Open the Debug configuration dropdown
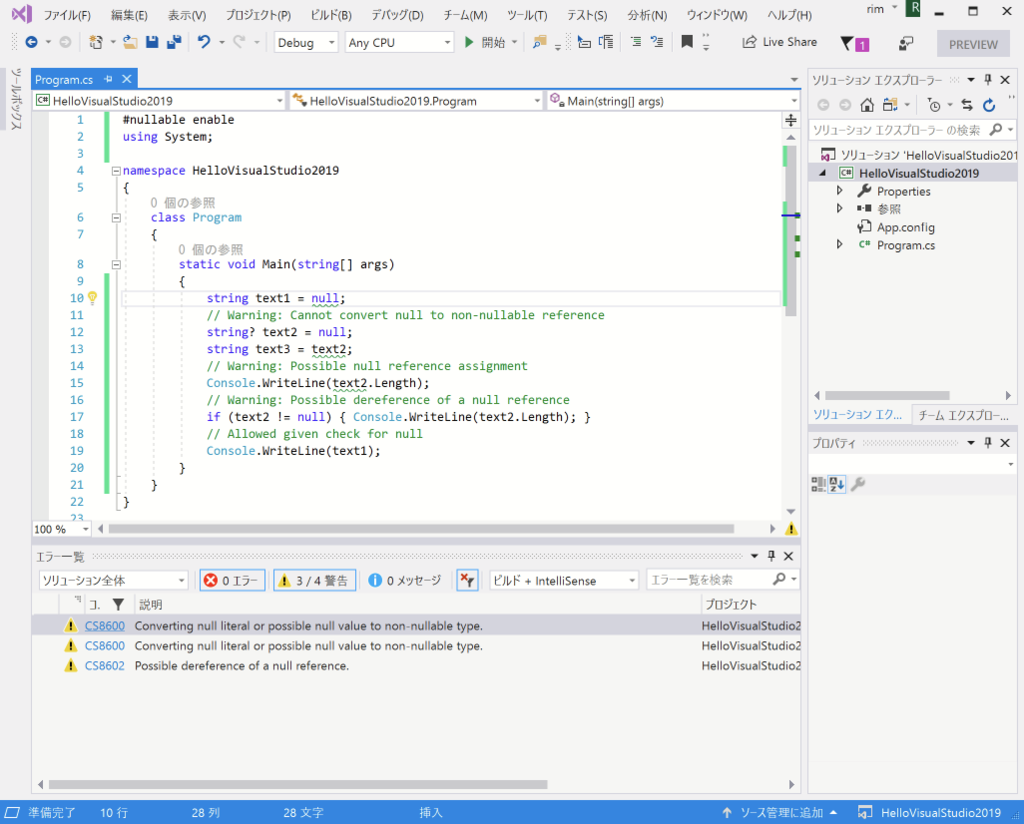The width and height of the screenshot is (1024, 824). click(306, 42)
